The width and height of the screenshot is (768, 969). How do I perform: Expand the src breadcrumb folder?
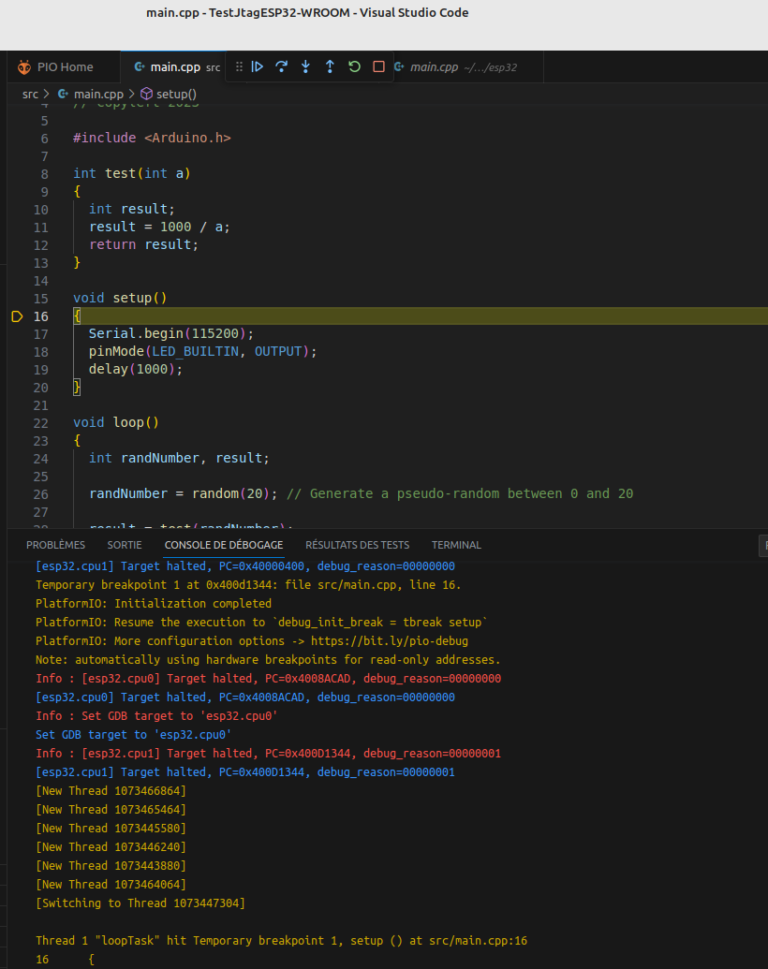(x=30, y=94)
